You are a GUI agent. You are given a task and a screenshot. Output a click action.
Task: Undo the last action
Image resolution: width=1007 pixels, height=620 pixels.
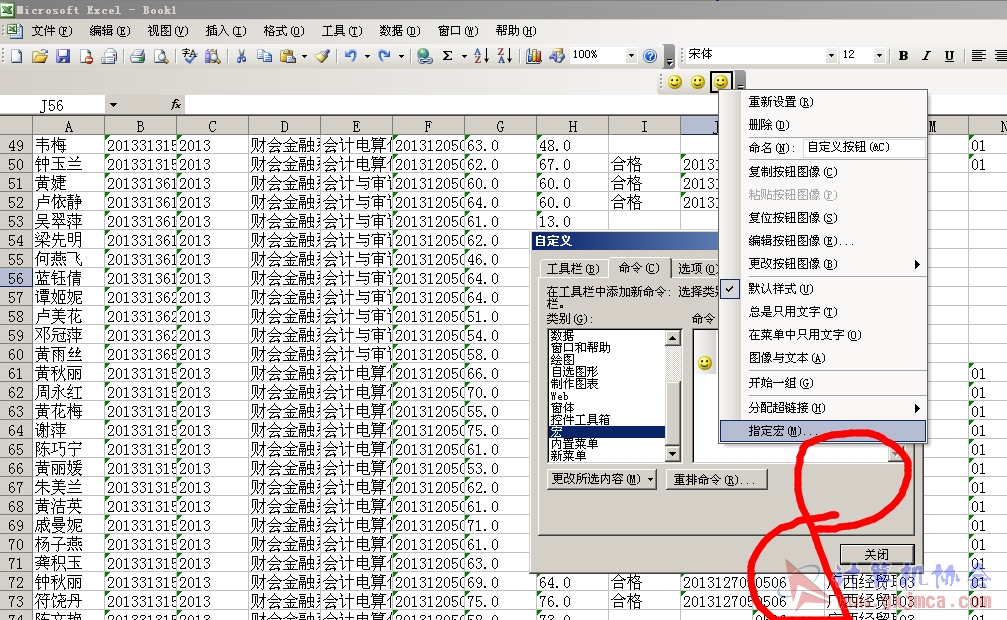click(x=351, y=56)
